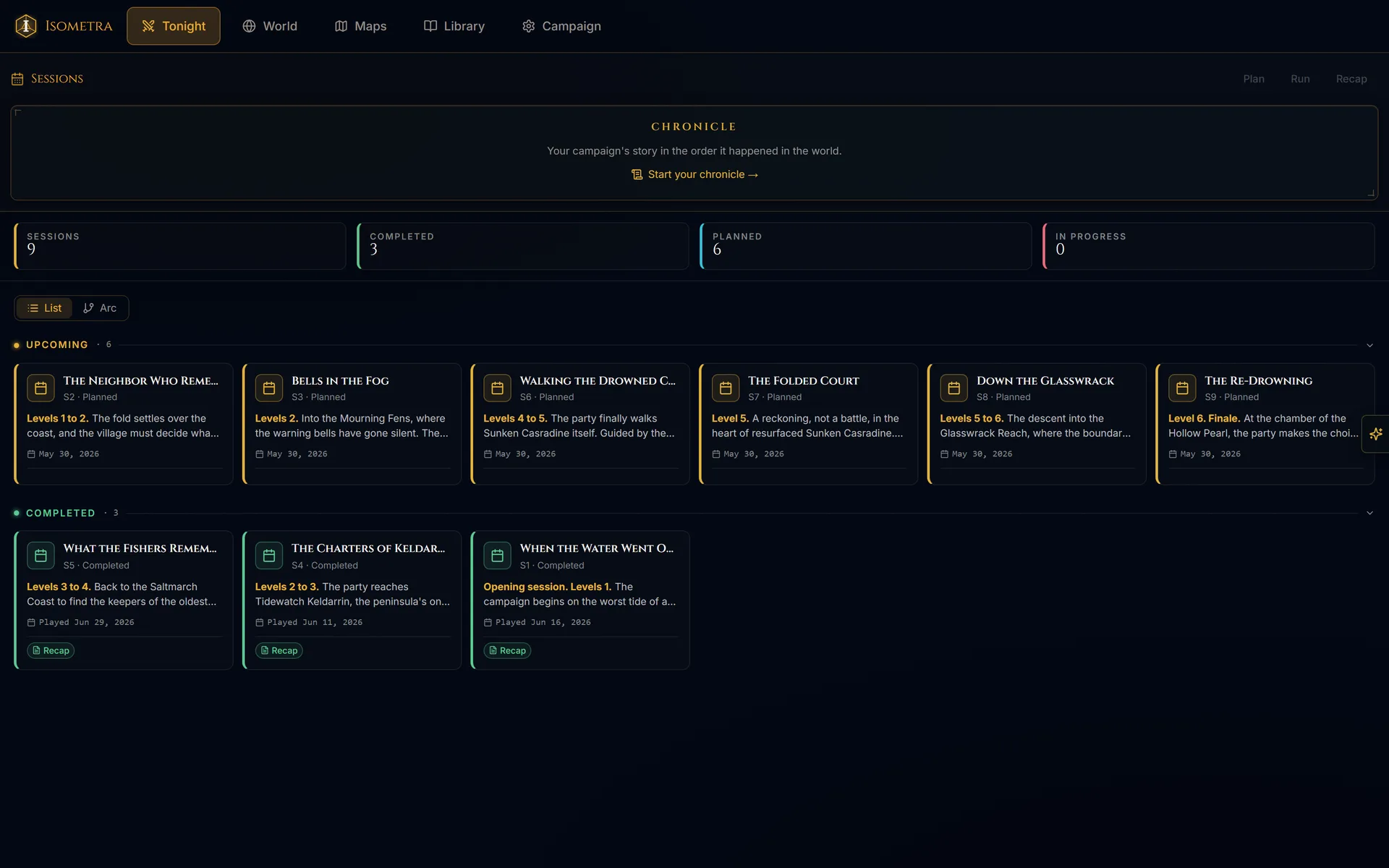Click calendar icon on The Re-Drowning card
Image resolution: width=1389 pixels, height=868 pixels.
[x=1182, y=388]
